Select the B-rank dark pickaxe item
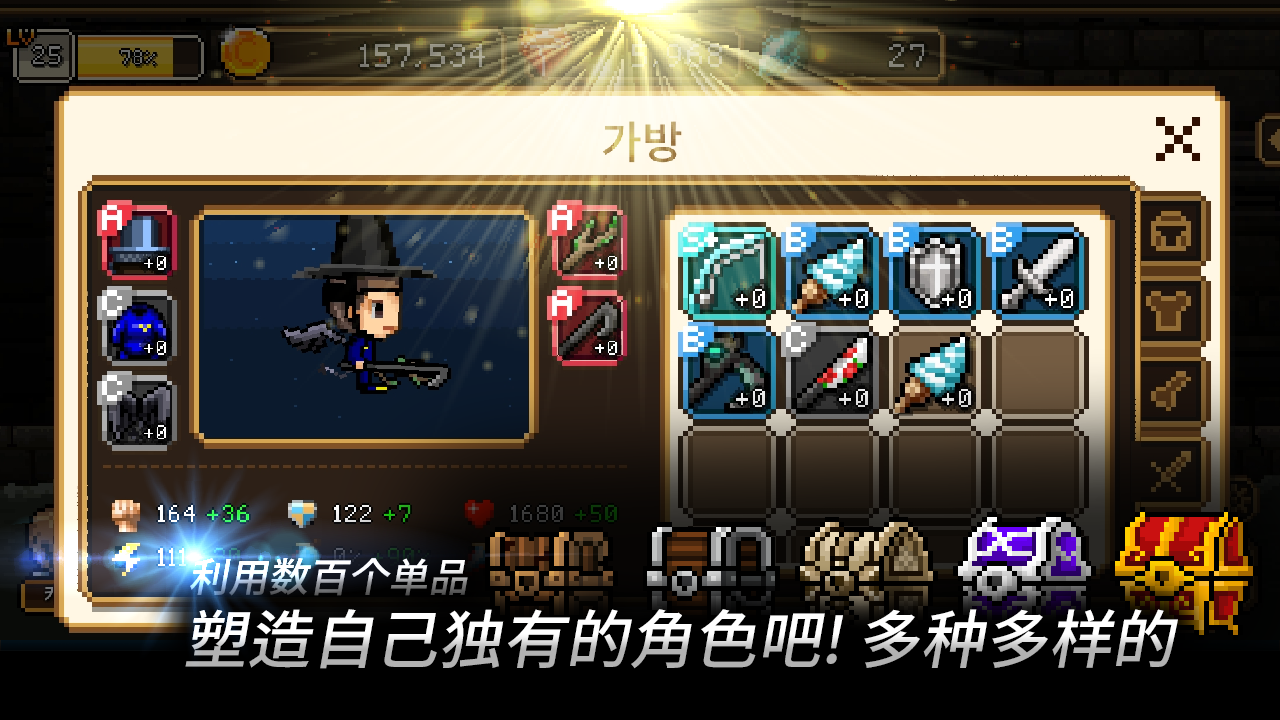Viewport: 1280px width, 720px height. (x=726, y=372)
